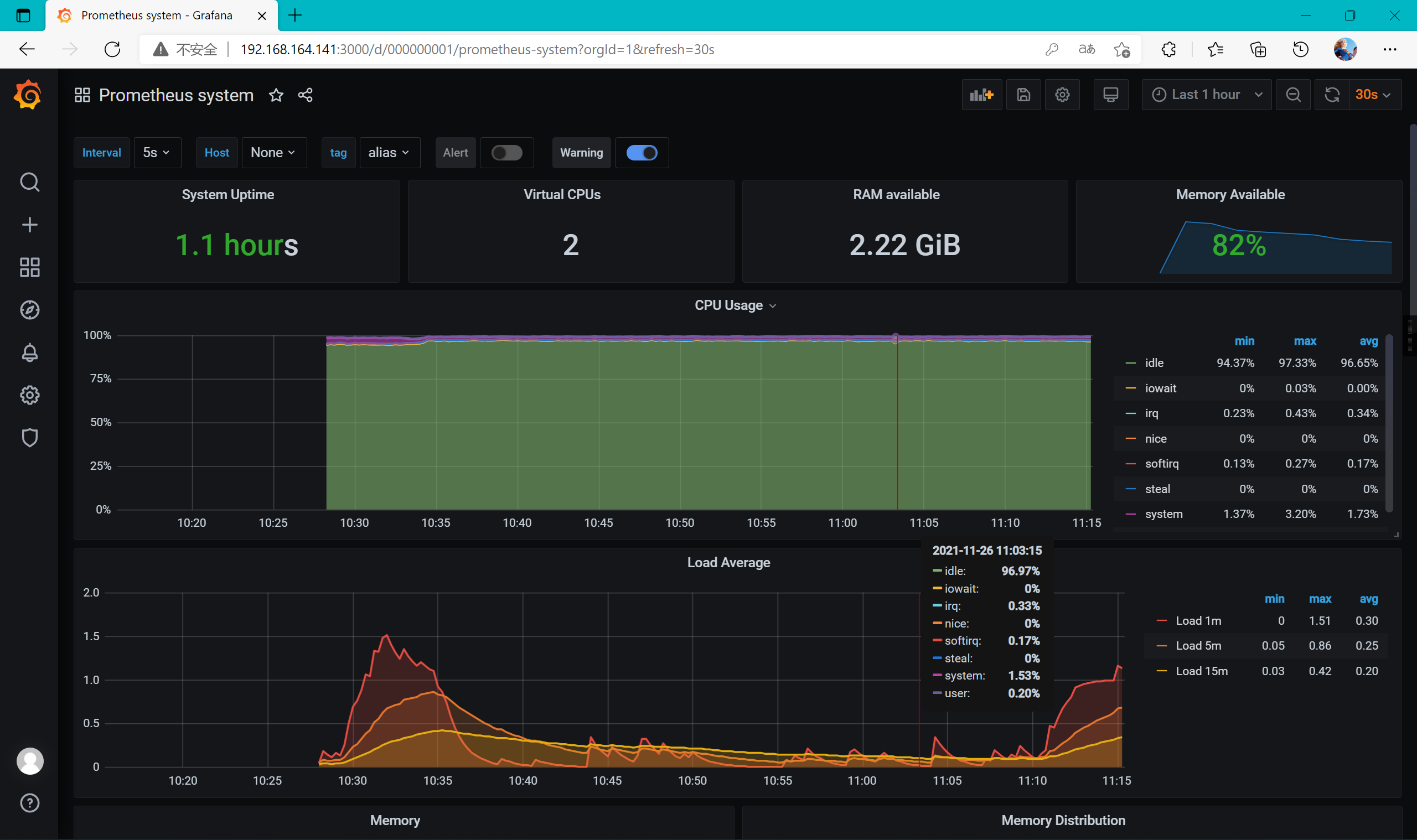Toggle iowait series in CPU legend

click(1161, 388)
